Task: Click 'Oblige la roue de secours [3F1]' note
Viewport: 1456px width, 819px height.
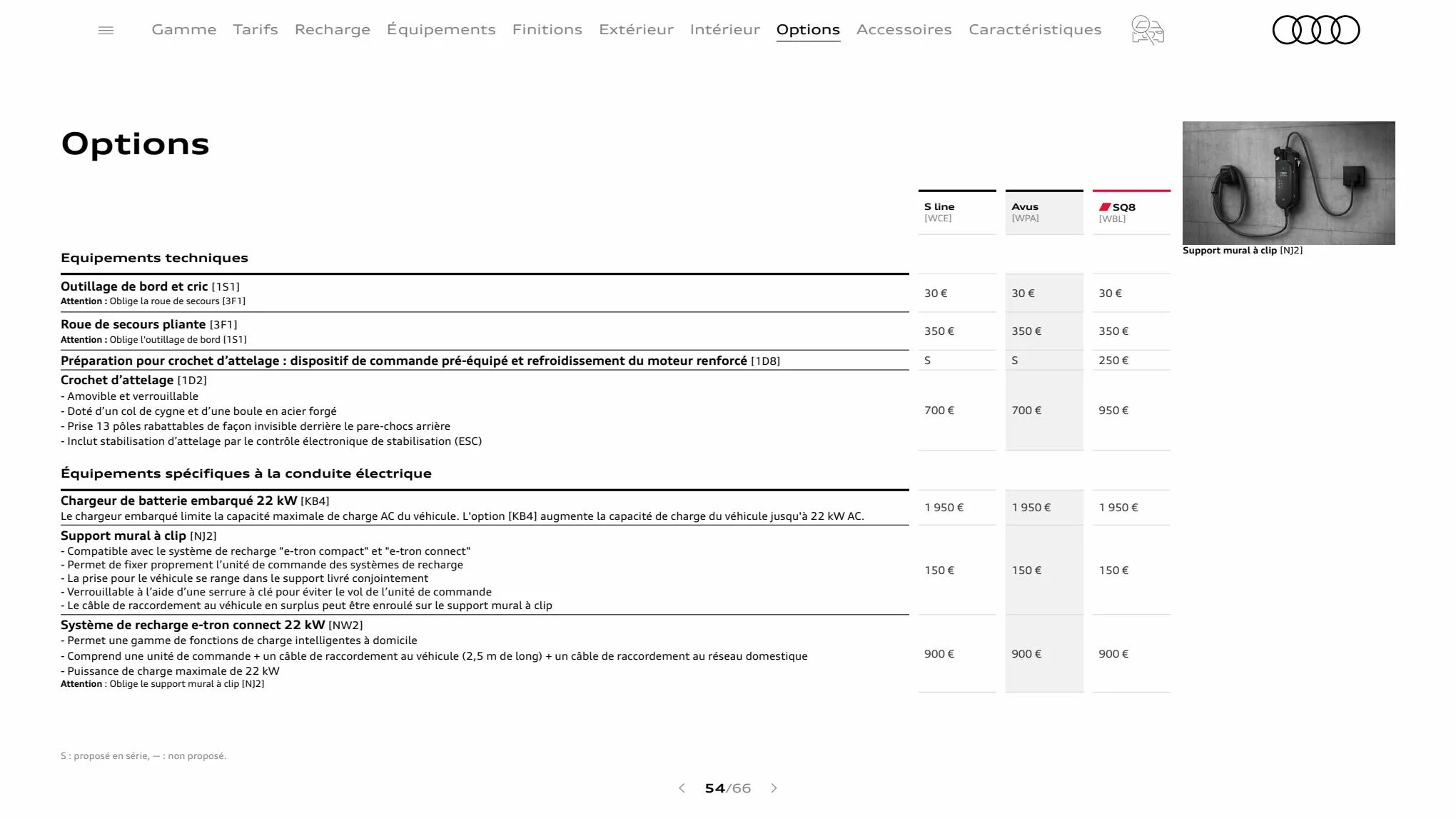Action: 178,301
